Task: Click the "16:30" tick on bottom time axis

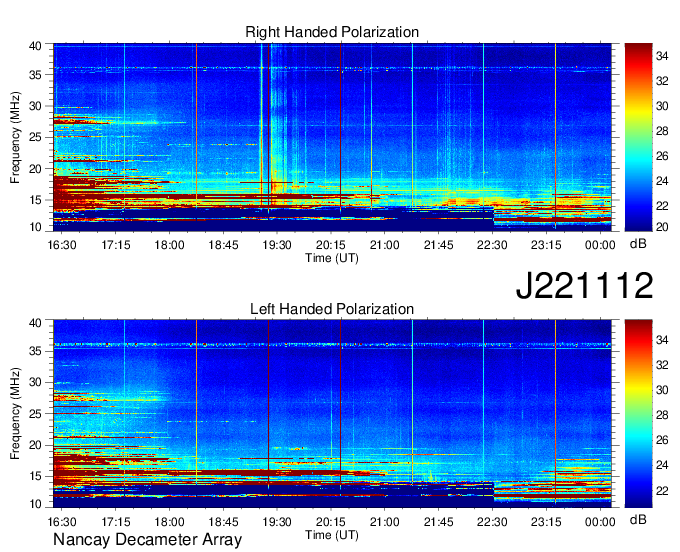Action: (x=62, y=522)
